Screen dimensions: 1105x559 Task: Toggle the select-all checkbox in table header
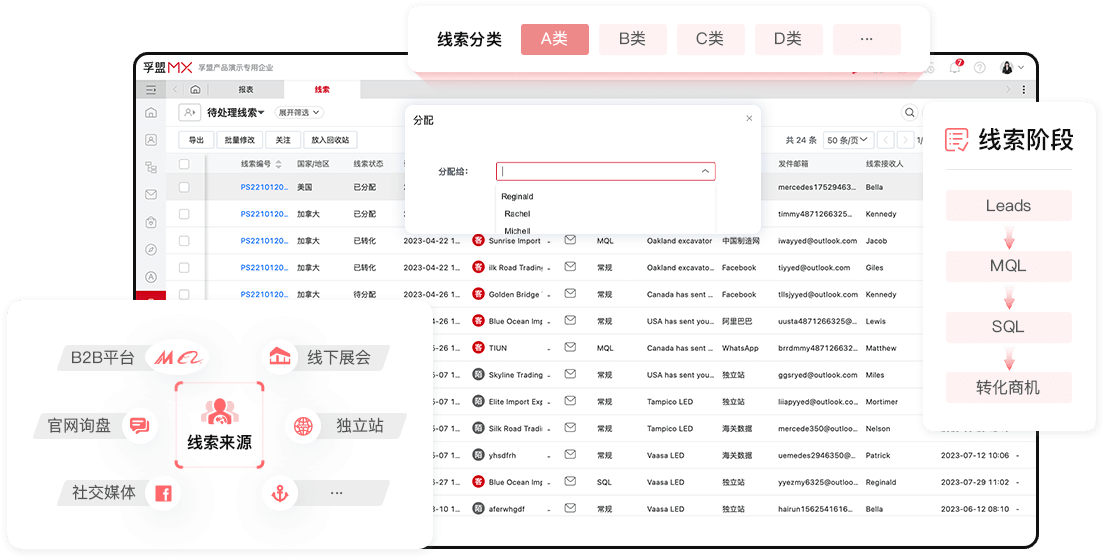[x=184, y=163]
